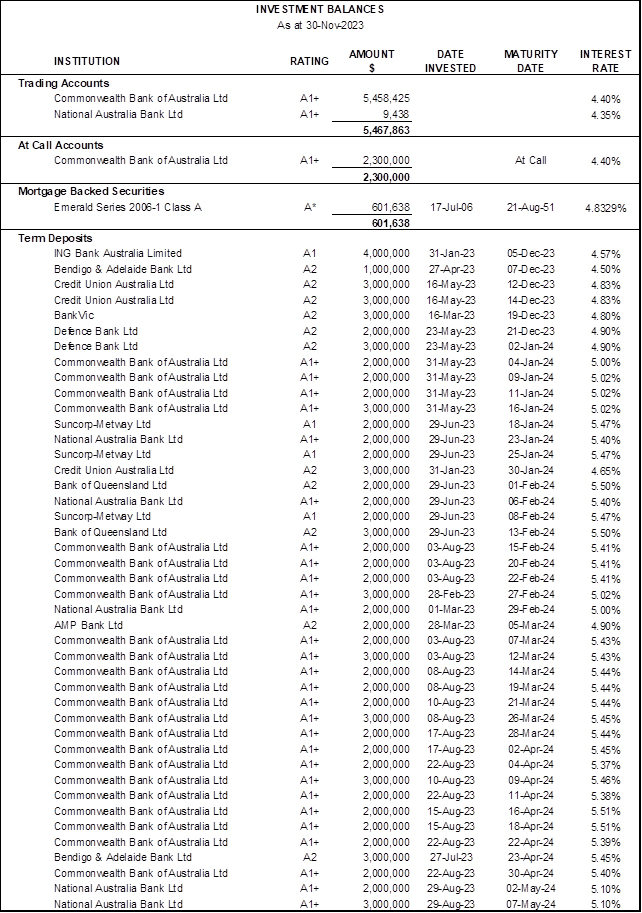This screenshot has width=642, height=913.
Task: Select the 28-Feb-23 invested date
Action: tap(451, 594)
